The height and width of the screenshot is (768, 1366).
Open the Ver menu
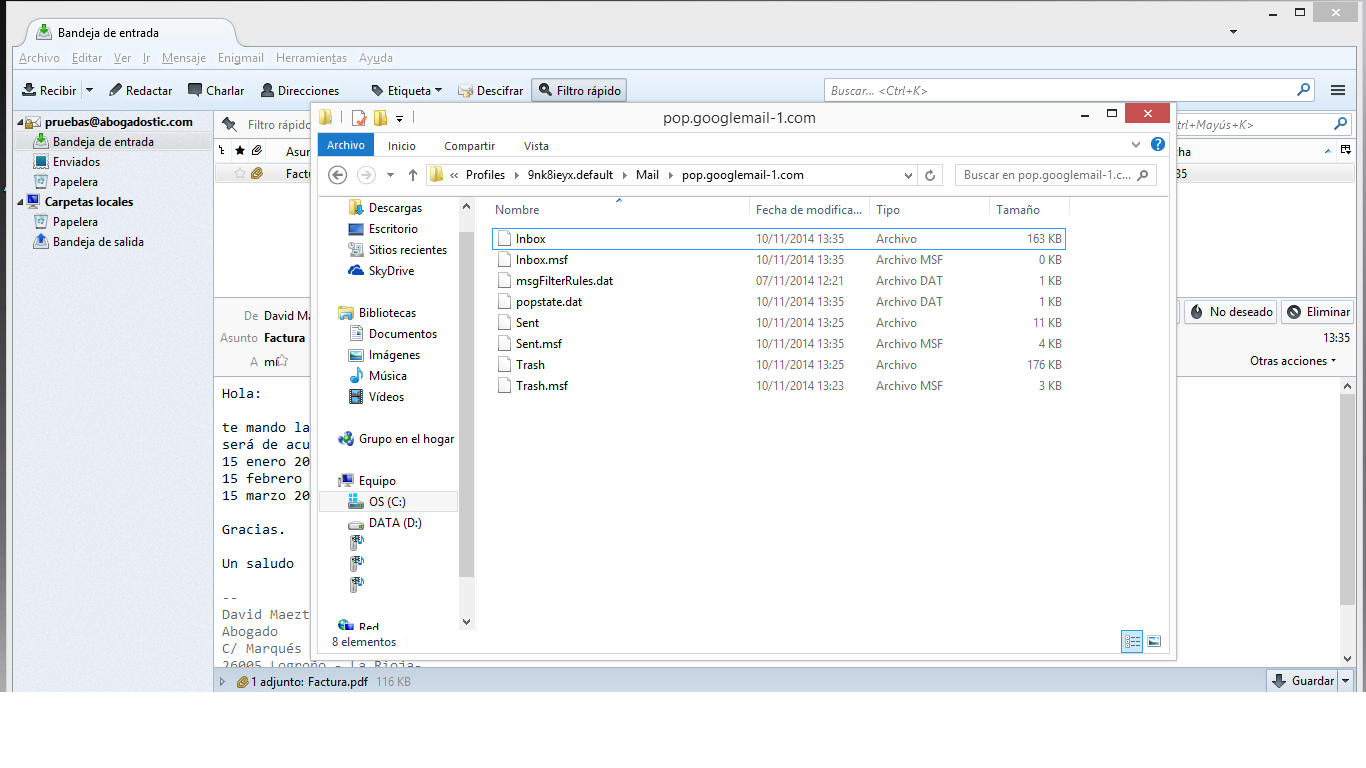pyautogui.click(x=122, y=58)
